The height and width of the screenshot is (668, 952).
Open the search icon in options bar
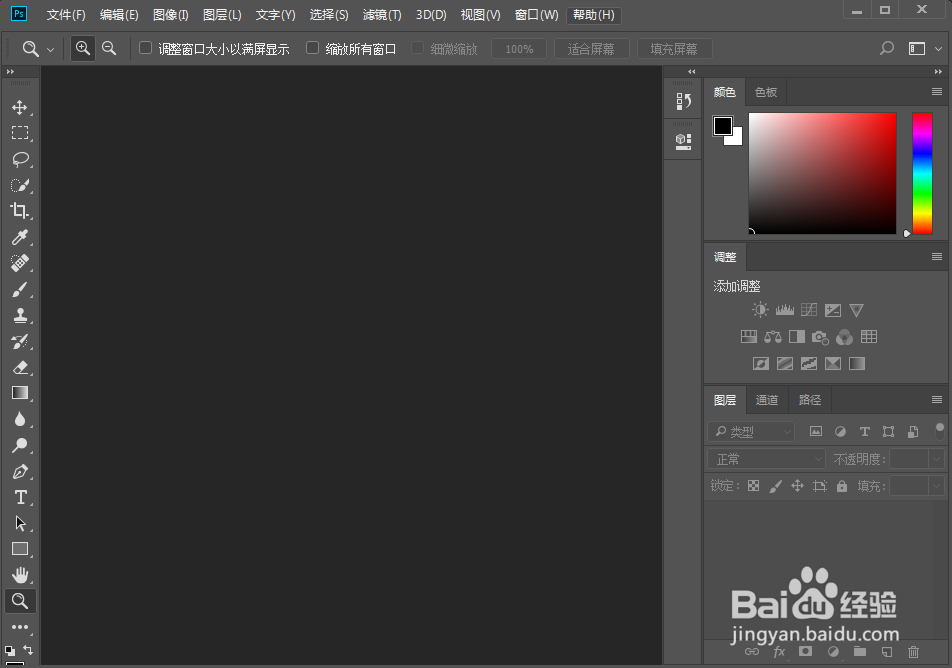point(887,48)
